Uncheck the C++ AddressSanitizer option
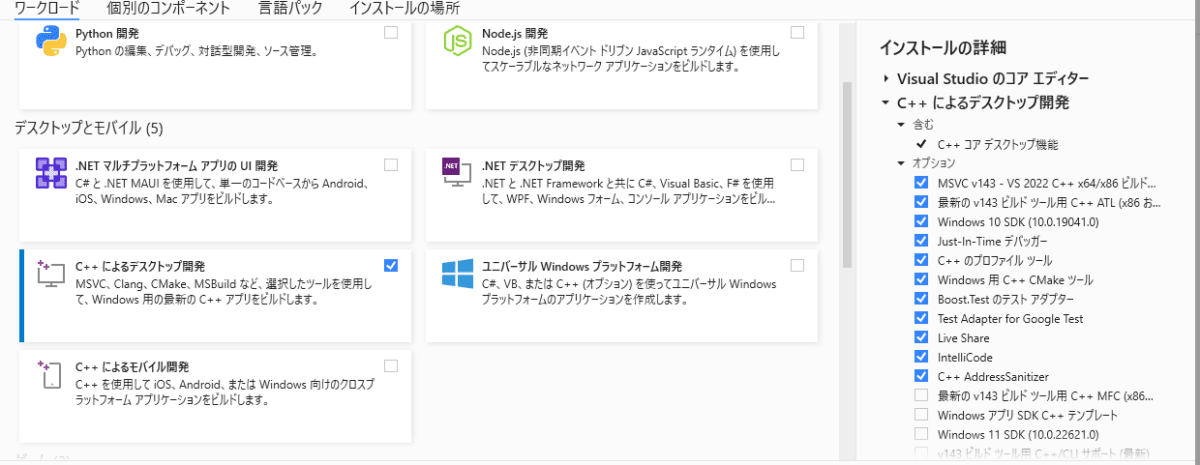 921,376
